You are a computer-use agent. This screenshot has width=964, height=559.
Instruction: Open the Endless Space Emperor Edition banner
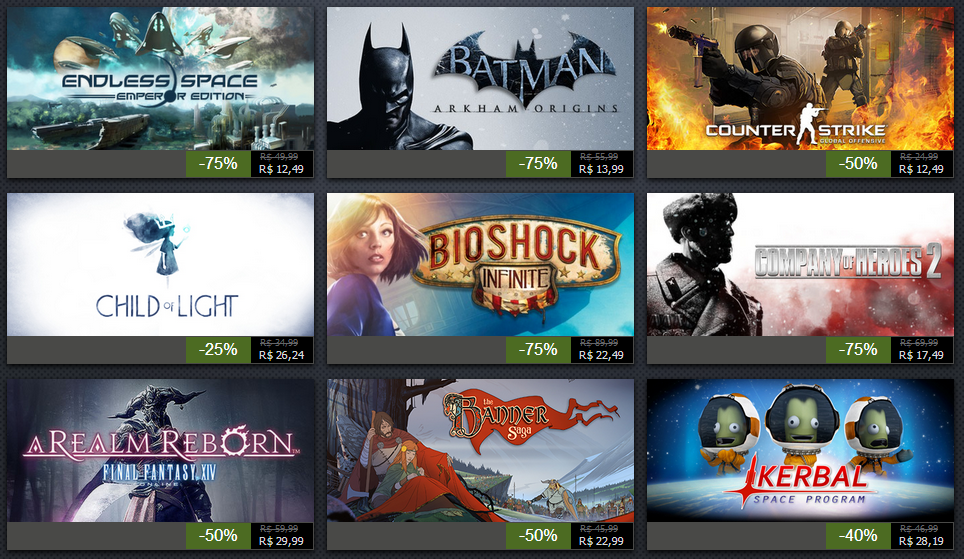(x=160, y=79)
